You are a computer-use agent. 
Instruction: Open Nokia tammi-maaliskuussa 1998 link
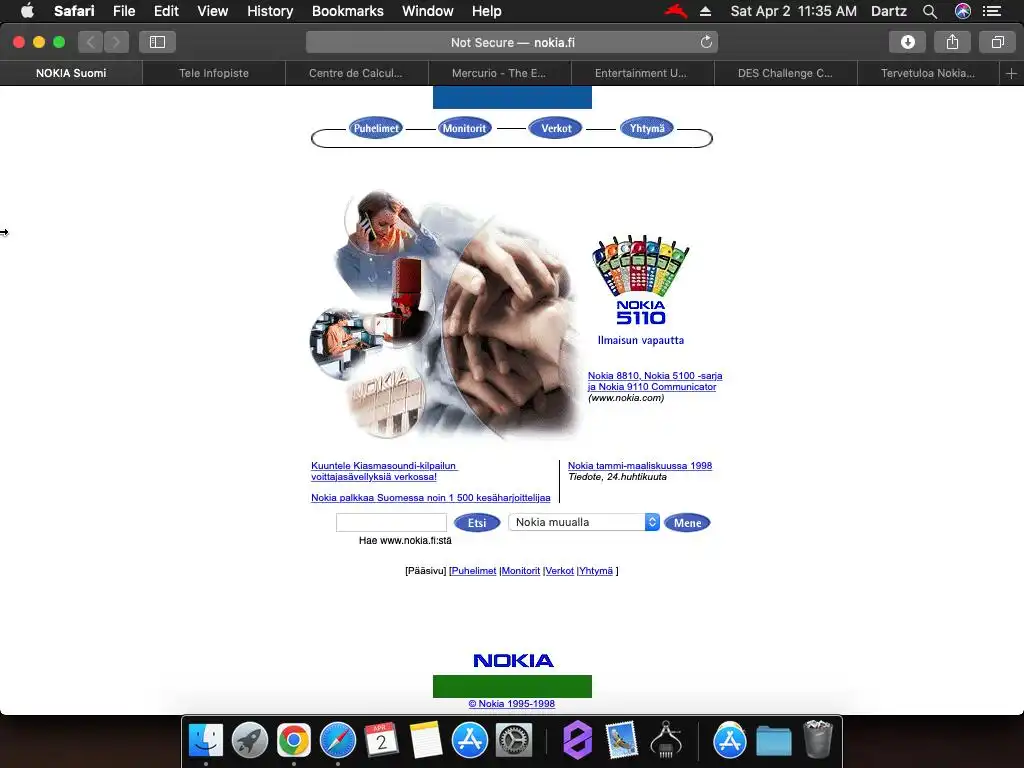[x=640, y=466]
